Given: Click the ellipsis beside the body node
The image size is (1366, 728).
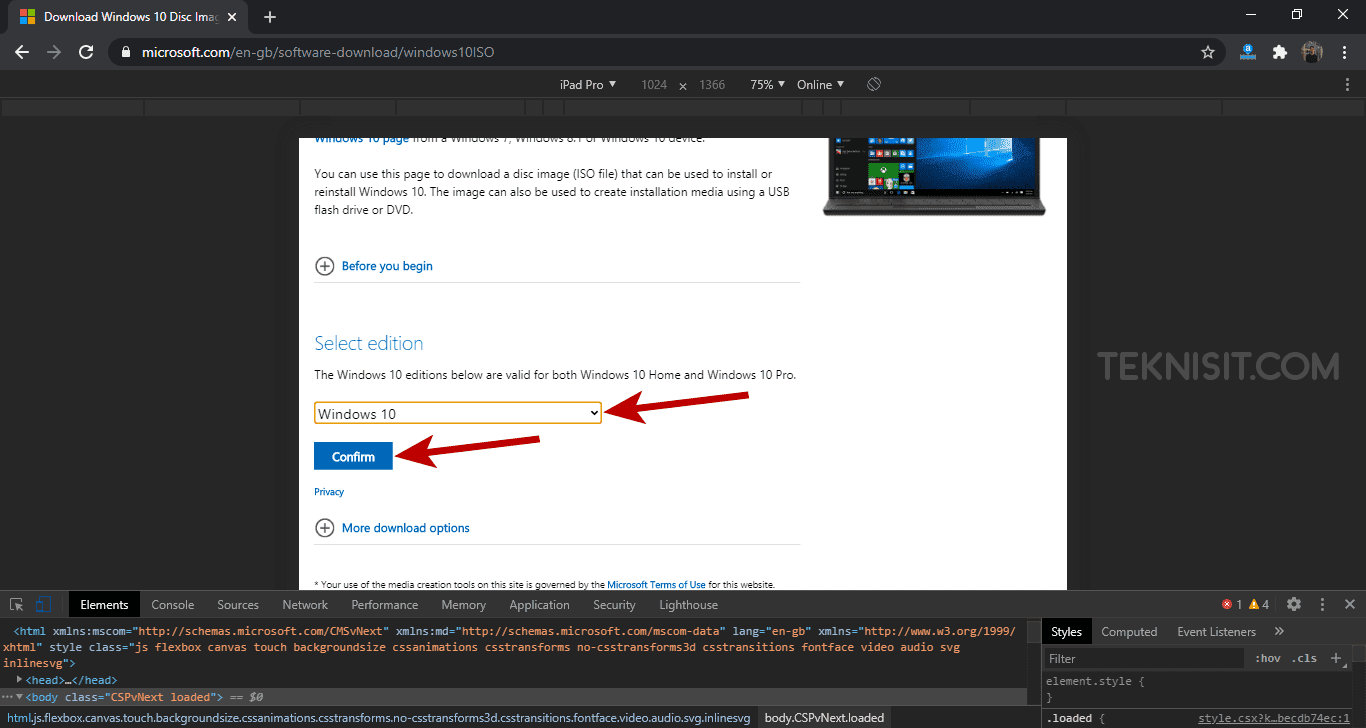Looking at the screenshot, I should (x=7, y=696).
